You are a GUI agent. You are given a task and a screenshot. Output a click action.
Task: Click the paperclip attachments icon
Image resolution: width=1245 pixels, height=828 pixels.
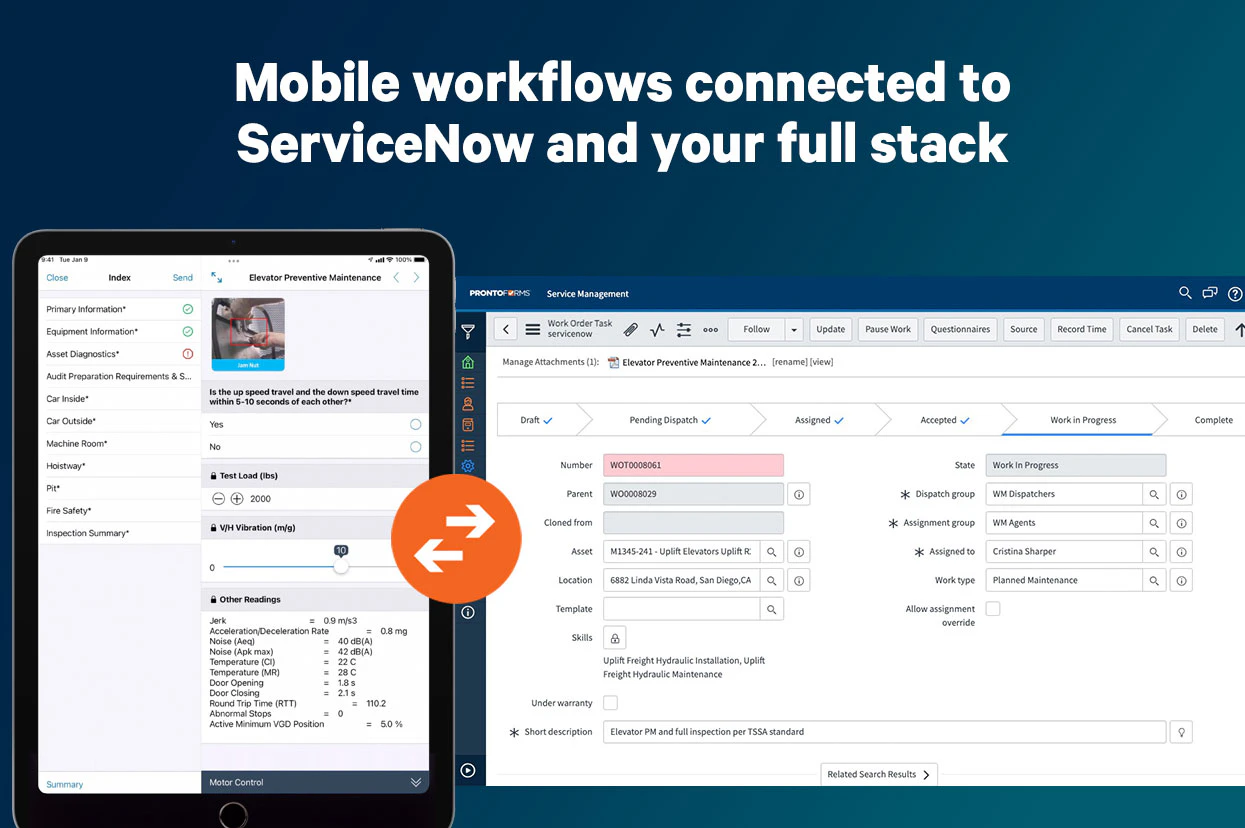[630, 329]
